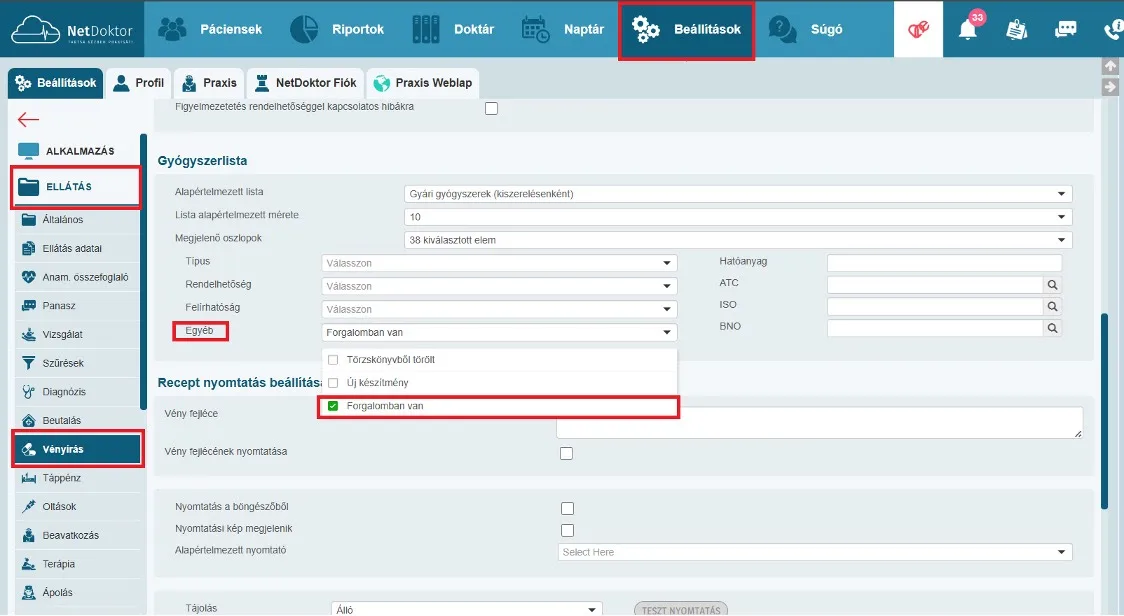Select Vényírás in the sidebar
The width and height of the screenshot is (1124, 616).
pyautogui.click(x=77, y=449)
